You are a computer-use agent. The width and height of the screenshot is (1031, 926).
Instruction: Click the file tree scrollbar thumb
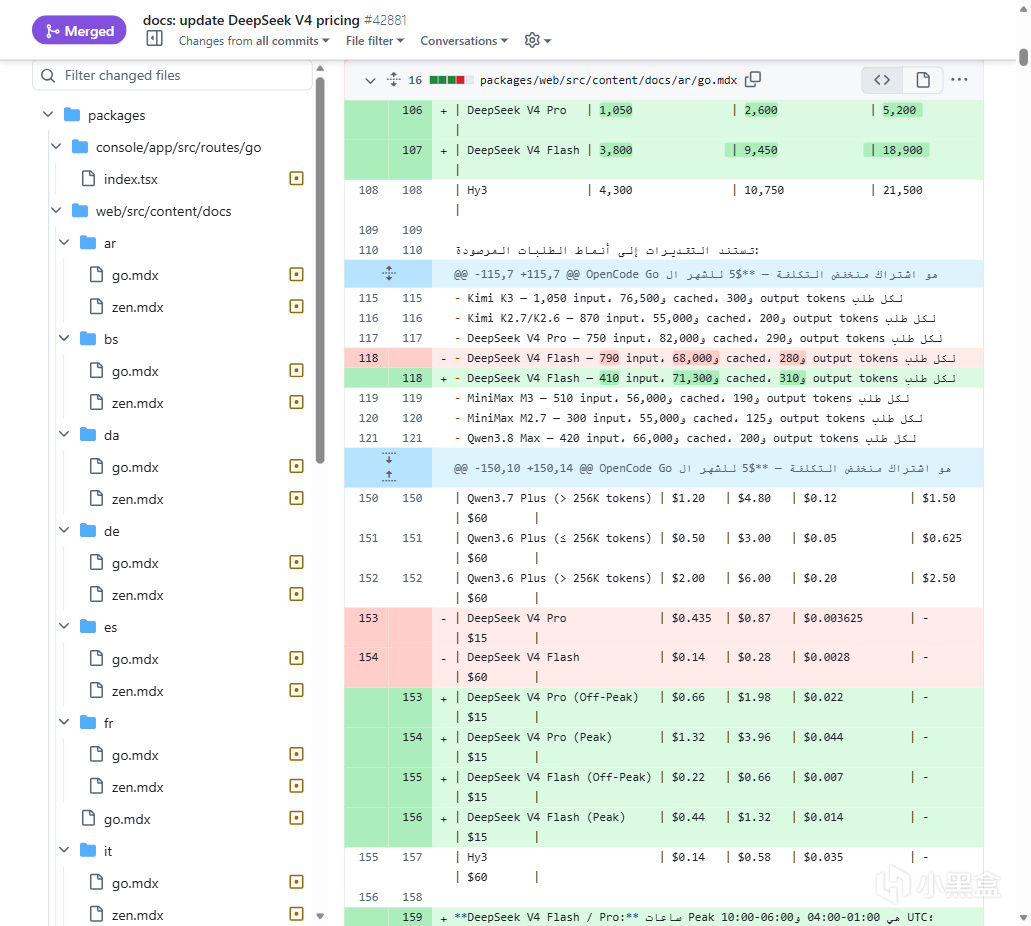click(x=320, y=271)
